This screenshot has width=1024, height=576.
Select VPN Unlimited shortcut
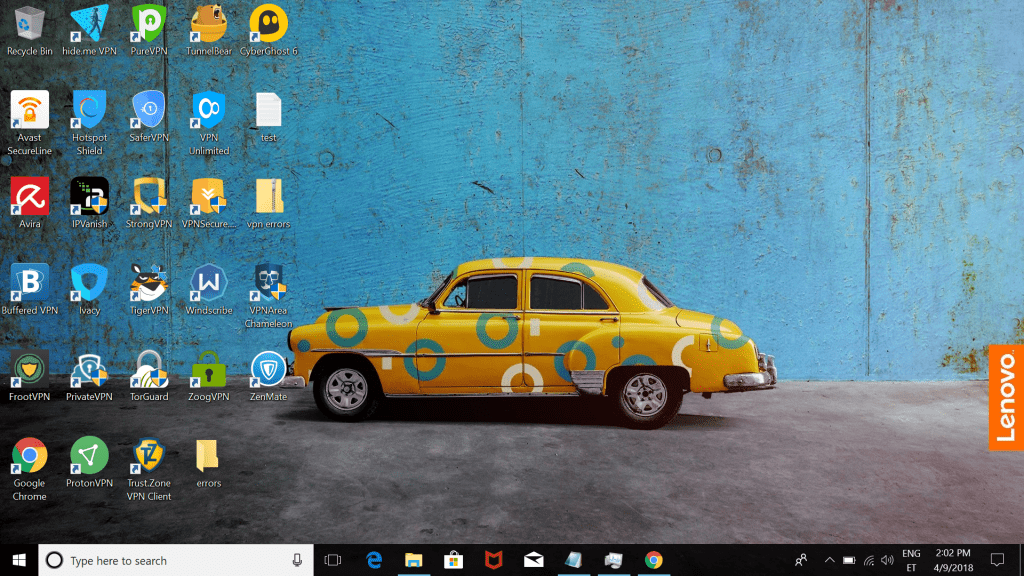tap(209, 123)
